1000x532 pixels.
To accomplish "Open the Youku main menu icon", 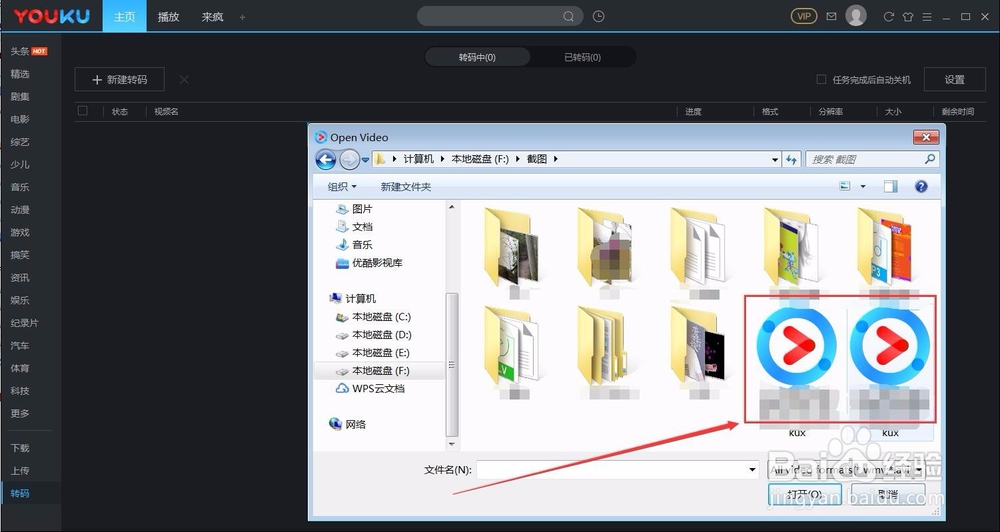I will 927,17.
